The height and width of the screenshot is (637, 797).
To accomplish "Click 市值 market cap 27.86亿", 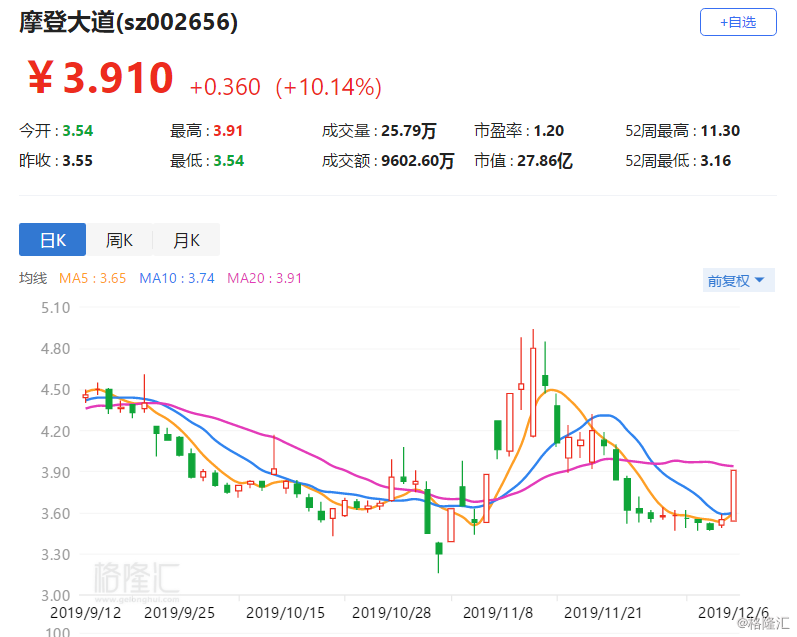I will (545, 161).
